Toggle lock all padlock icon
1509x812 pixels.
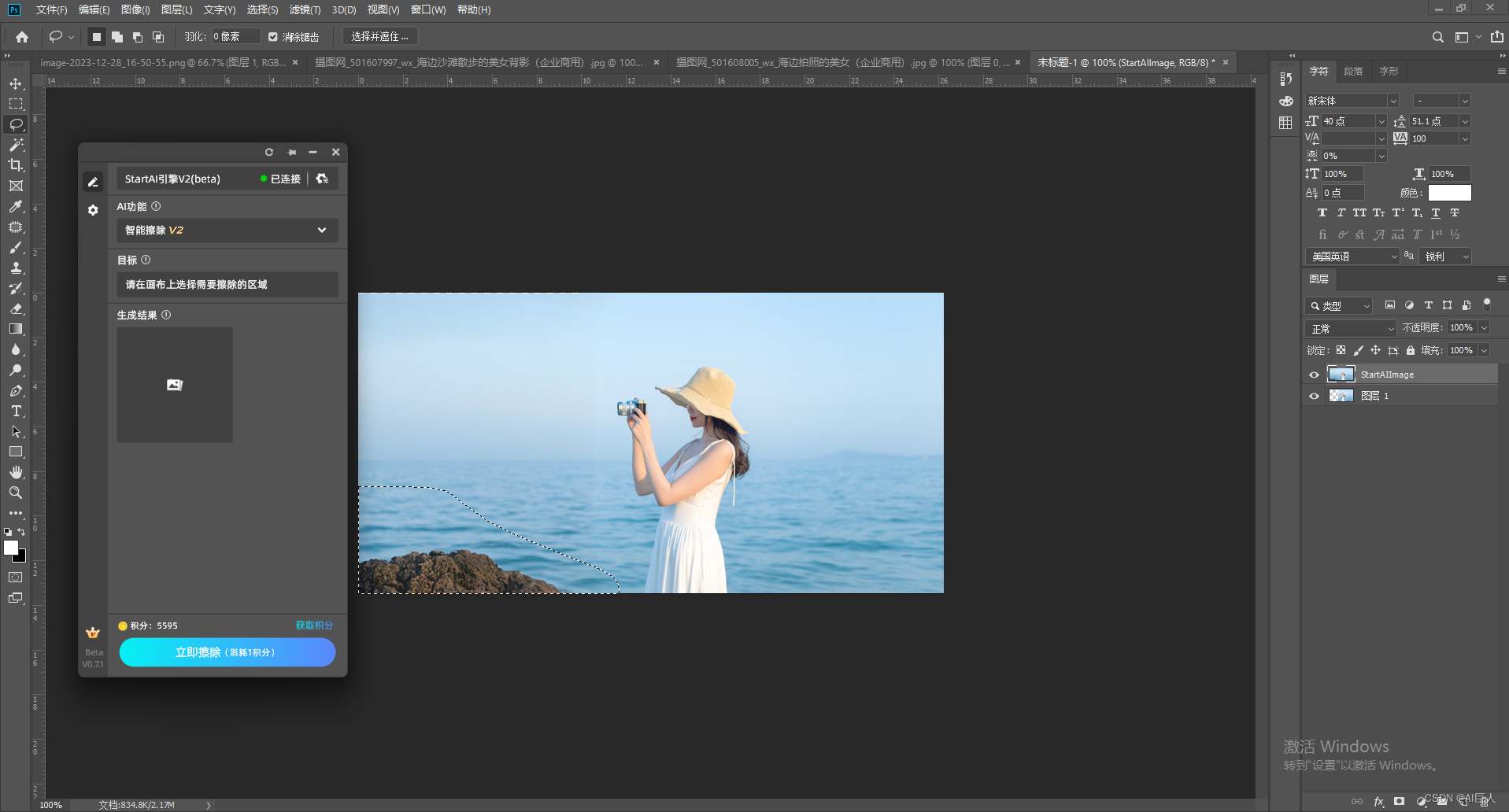1411,350
